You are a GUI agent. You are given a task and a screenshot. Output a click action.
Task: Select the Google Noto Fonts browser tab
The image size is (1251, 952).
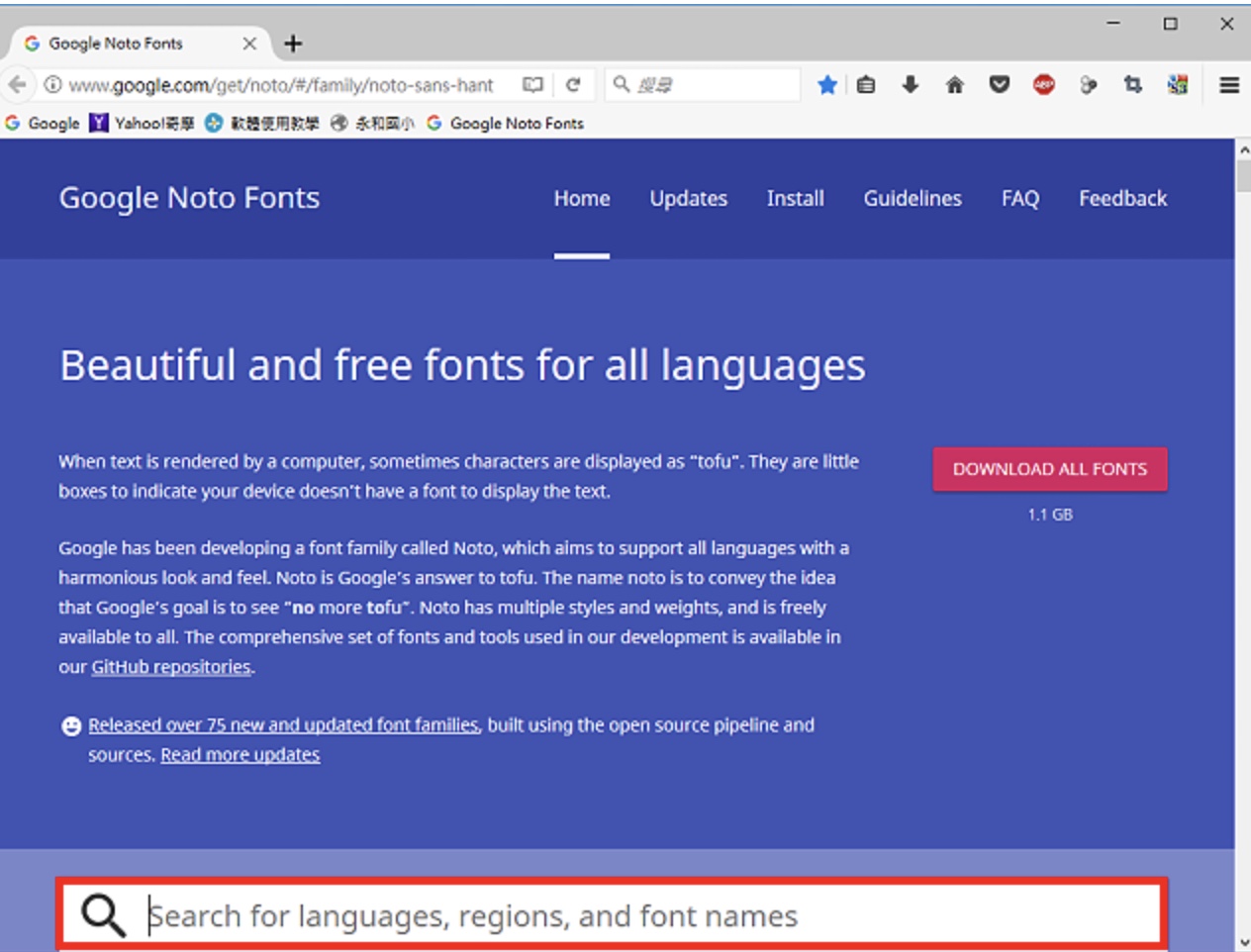tap(139, 44)
